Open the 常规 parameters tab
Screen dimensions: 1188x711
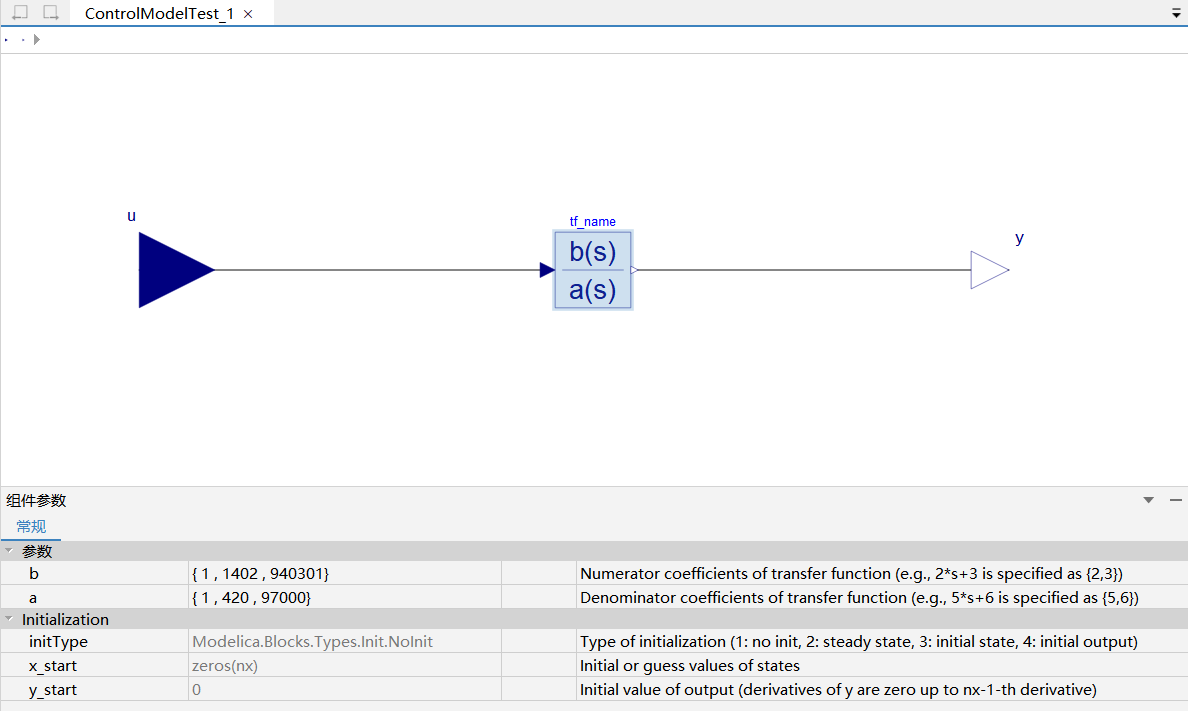(x=31, y=526)
